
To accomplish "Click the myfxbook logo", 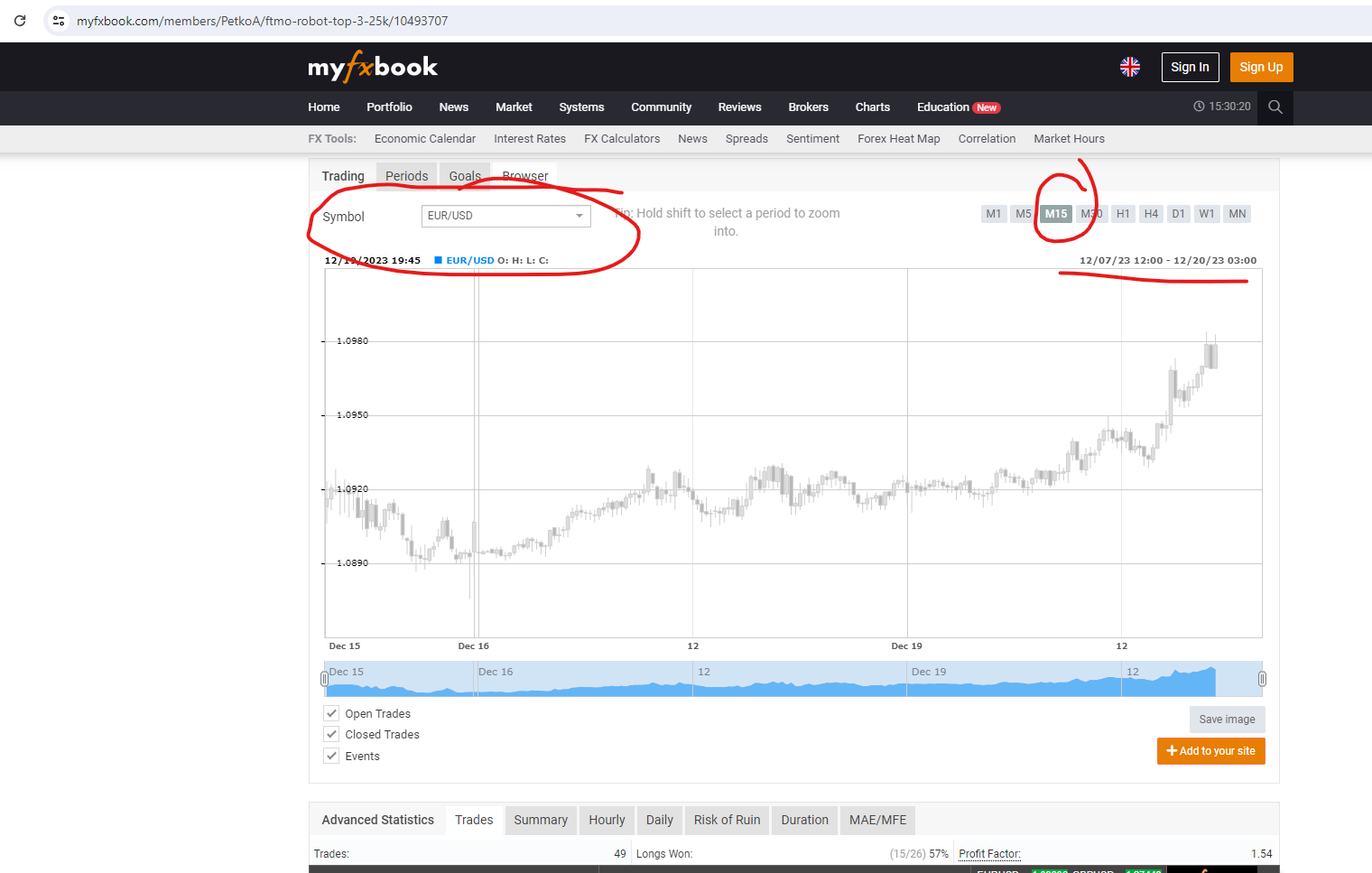I will 373,67.
